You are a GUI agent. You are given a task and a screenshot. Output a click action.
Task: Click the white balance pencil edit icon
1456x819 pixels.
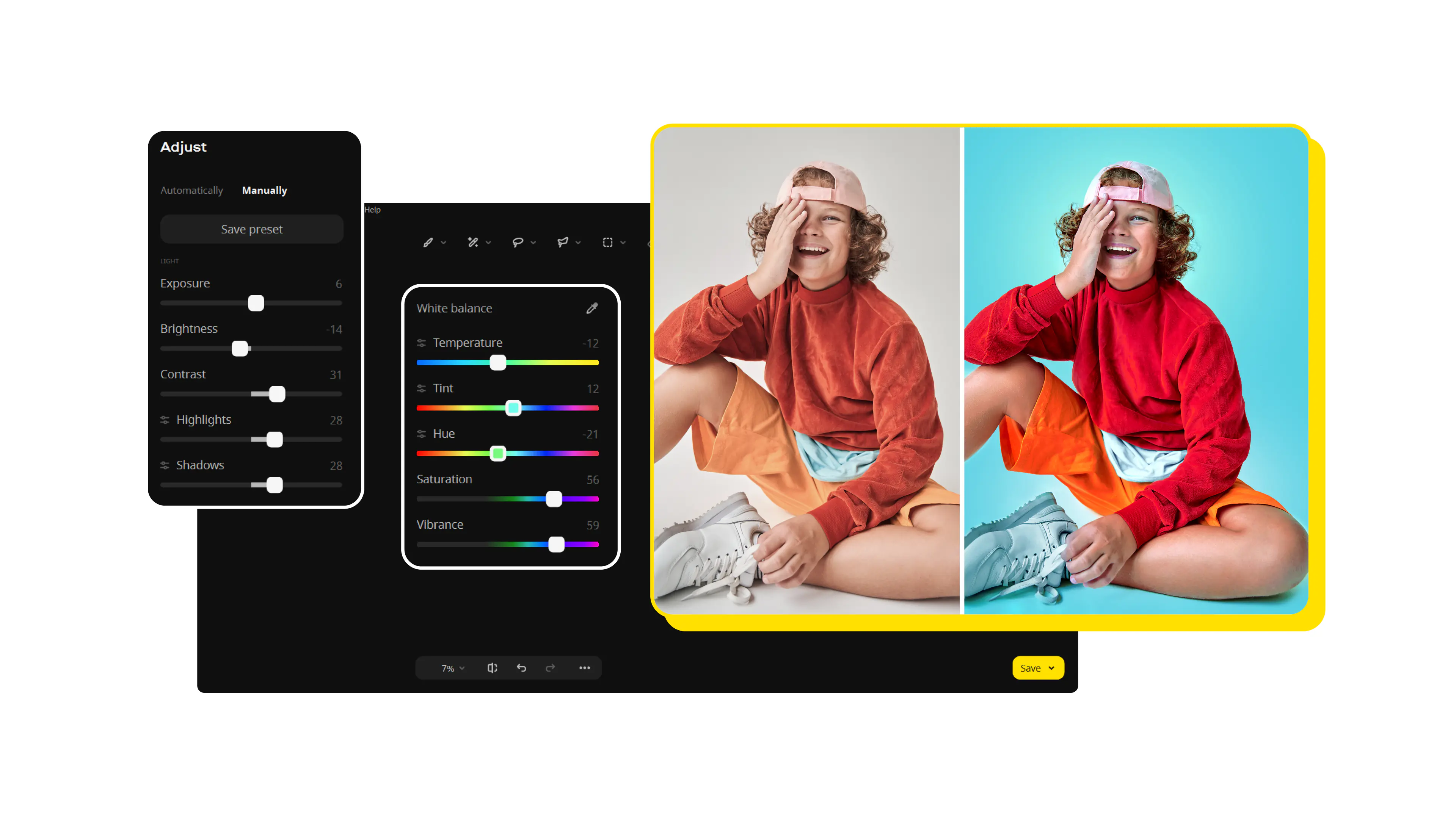tap(591, 308)
